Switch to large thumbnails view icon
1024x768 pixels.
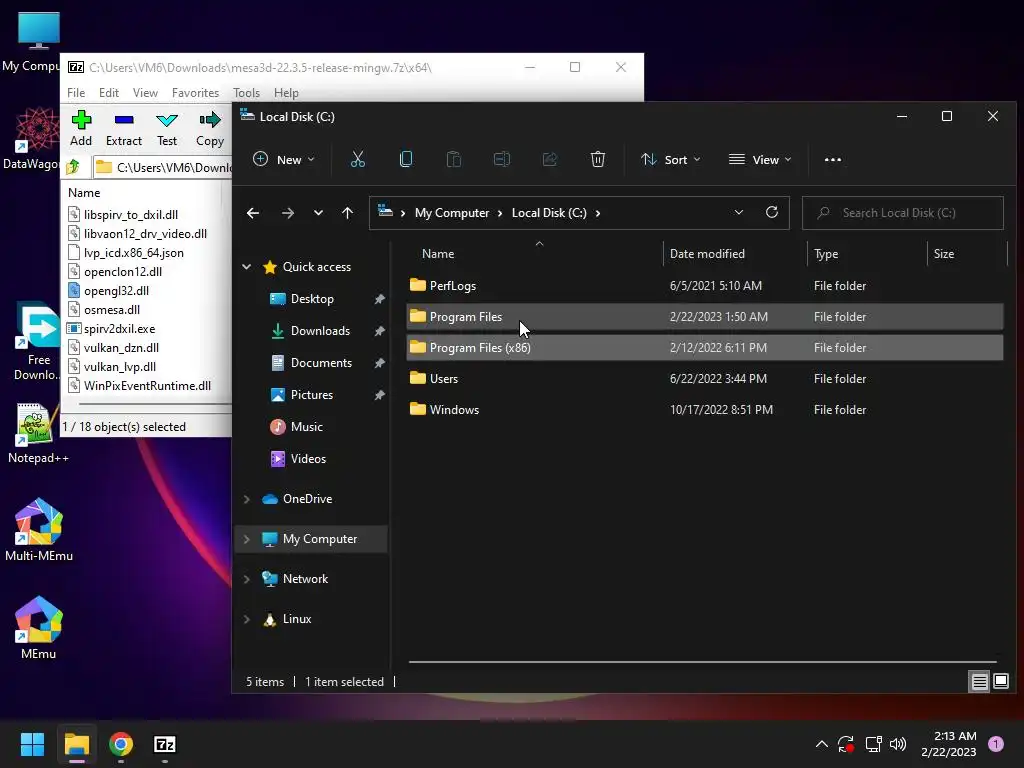pyautogui.click(x=1001, y=682)
